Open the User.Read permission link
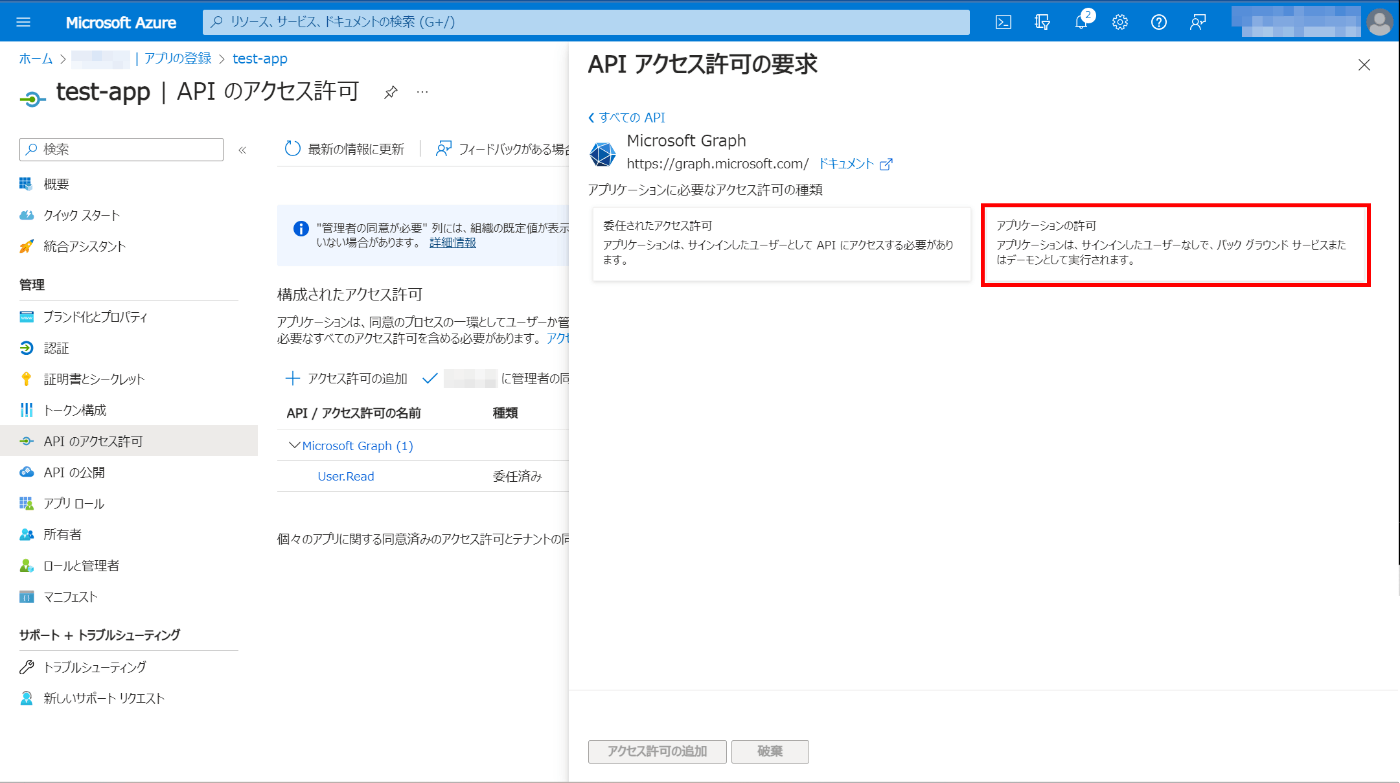This screenshot has height=783, width=1400. coord(346,477)
